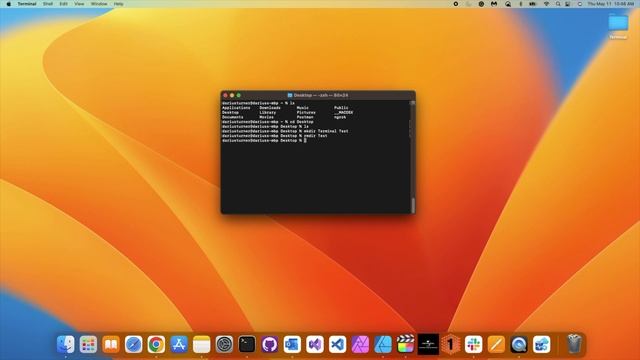The height and width of the screenshot is (360, 640).
Task: Click the Bluetooth menu bar icon
Action: 521,4
